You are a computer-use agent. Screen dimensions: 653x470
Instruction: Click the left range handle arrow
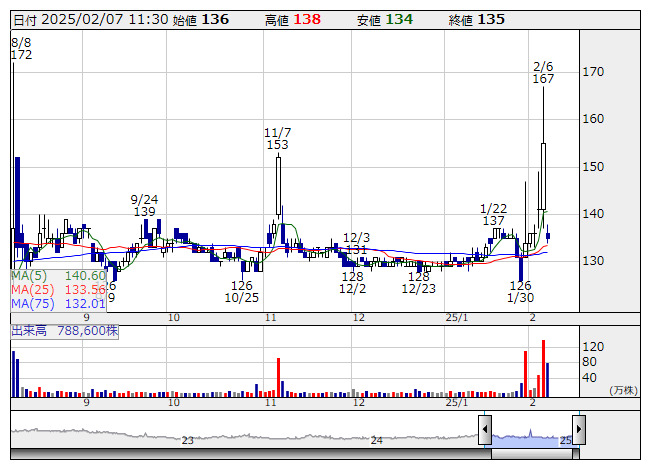point(485,430)
